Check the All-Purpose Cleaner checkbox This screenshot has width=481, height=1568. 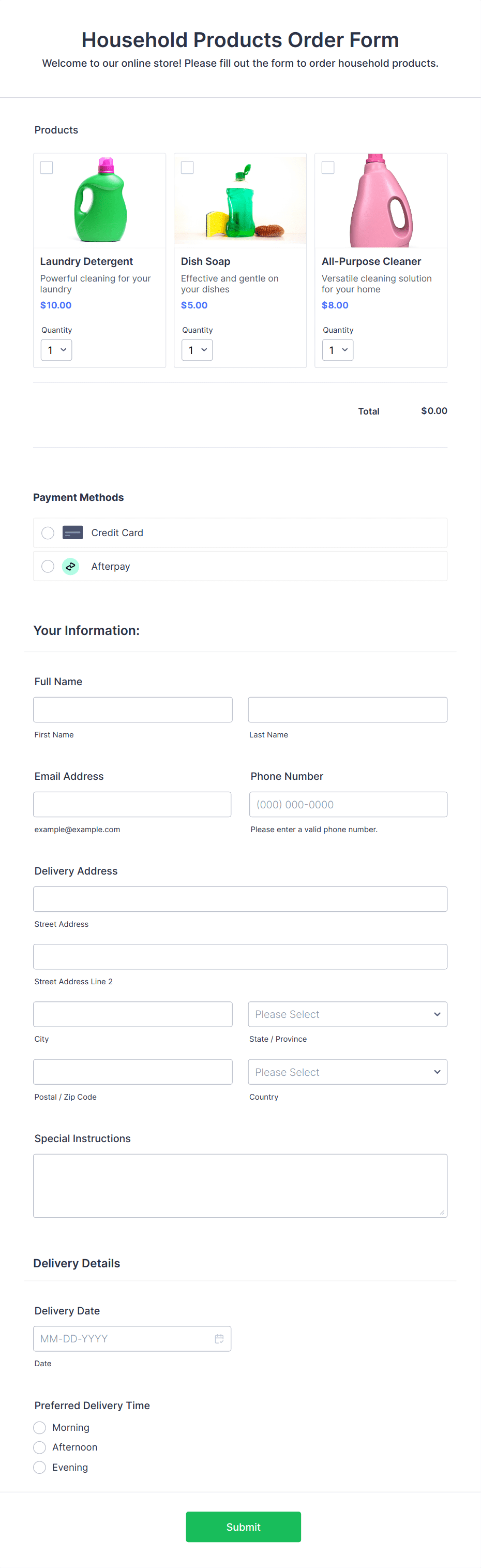point(328,167)
